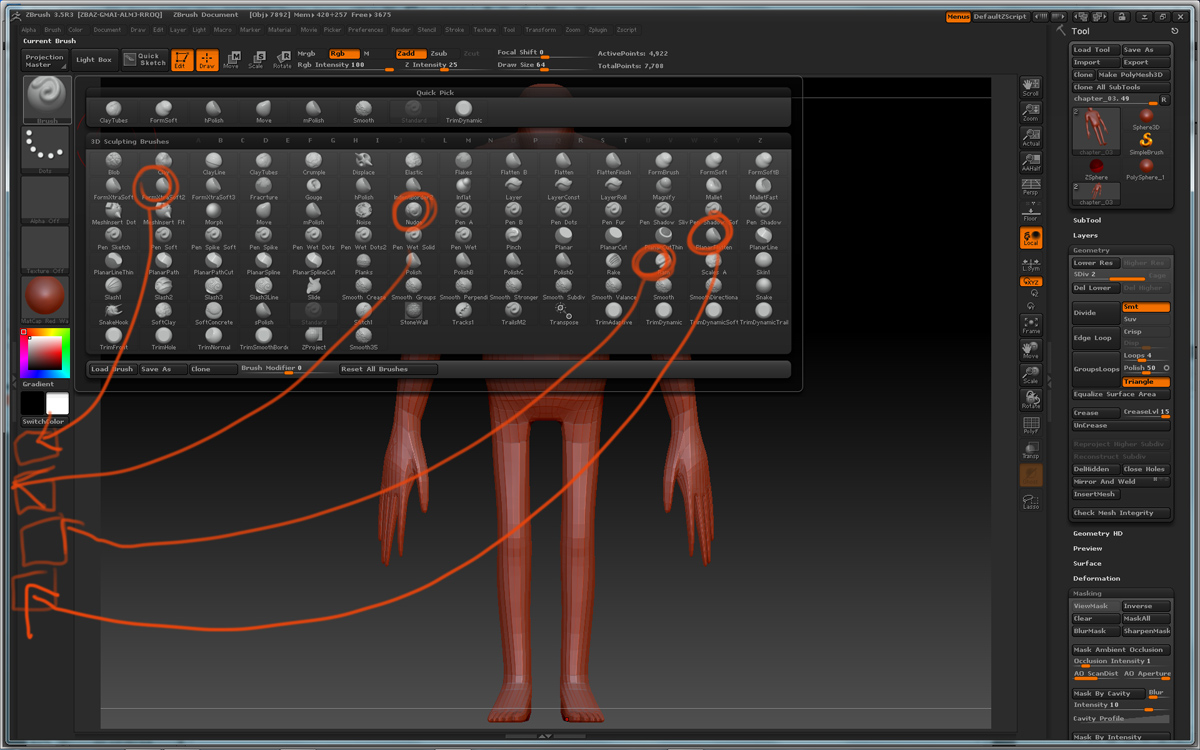Disable Local symmetry mode
This screenshot has height=750, width=1200.
(x=1030, y=238)
